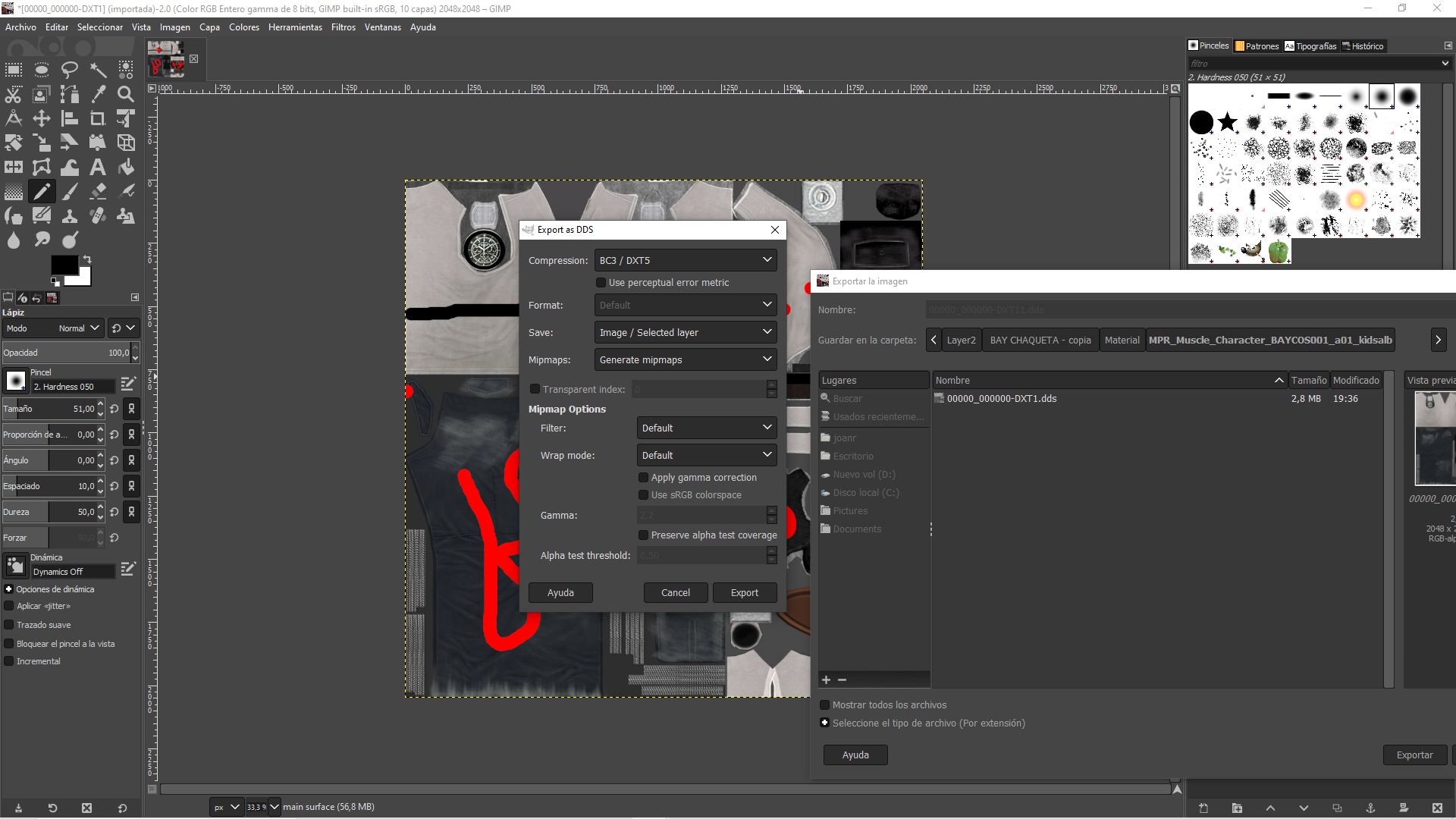The image size is (1456, 819).
Task: Expand Seleccione el tipo de archivo
Action: pyautogui.click(x=825, y=723)
